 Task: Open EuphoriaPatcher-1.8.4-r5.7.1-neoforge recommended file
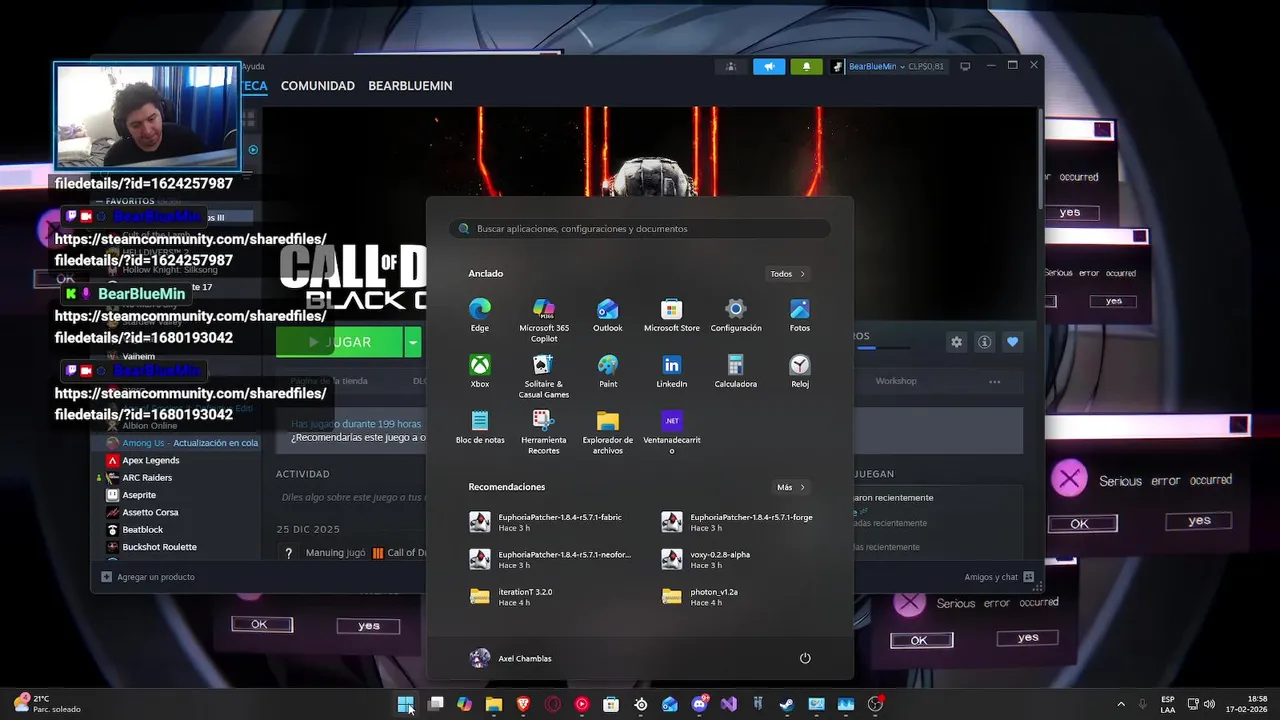tap(548, 559)
